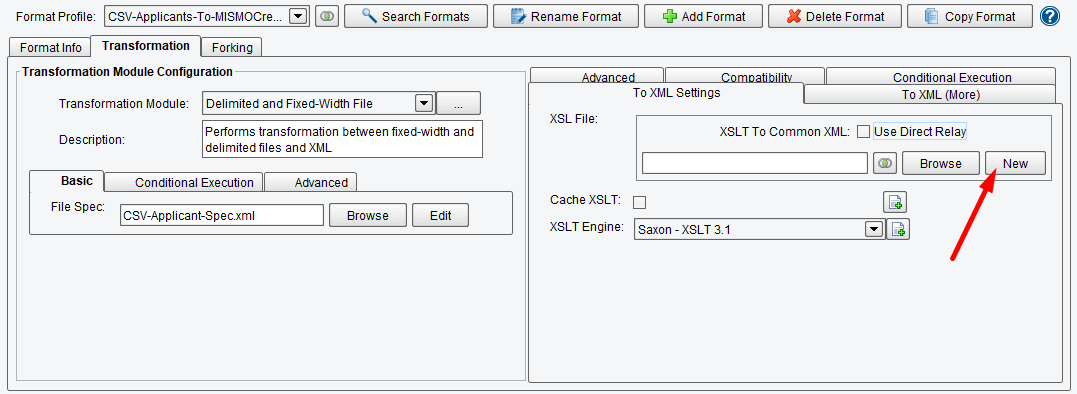This screenshot has width=1077, height=394.
Task: Click the XSL File path input field
Action: click(755, 163)
